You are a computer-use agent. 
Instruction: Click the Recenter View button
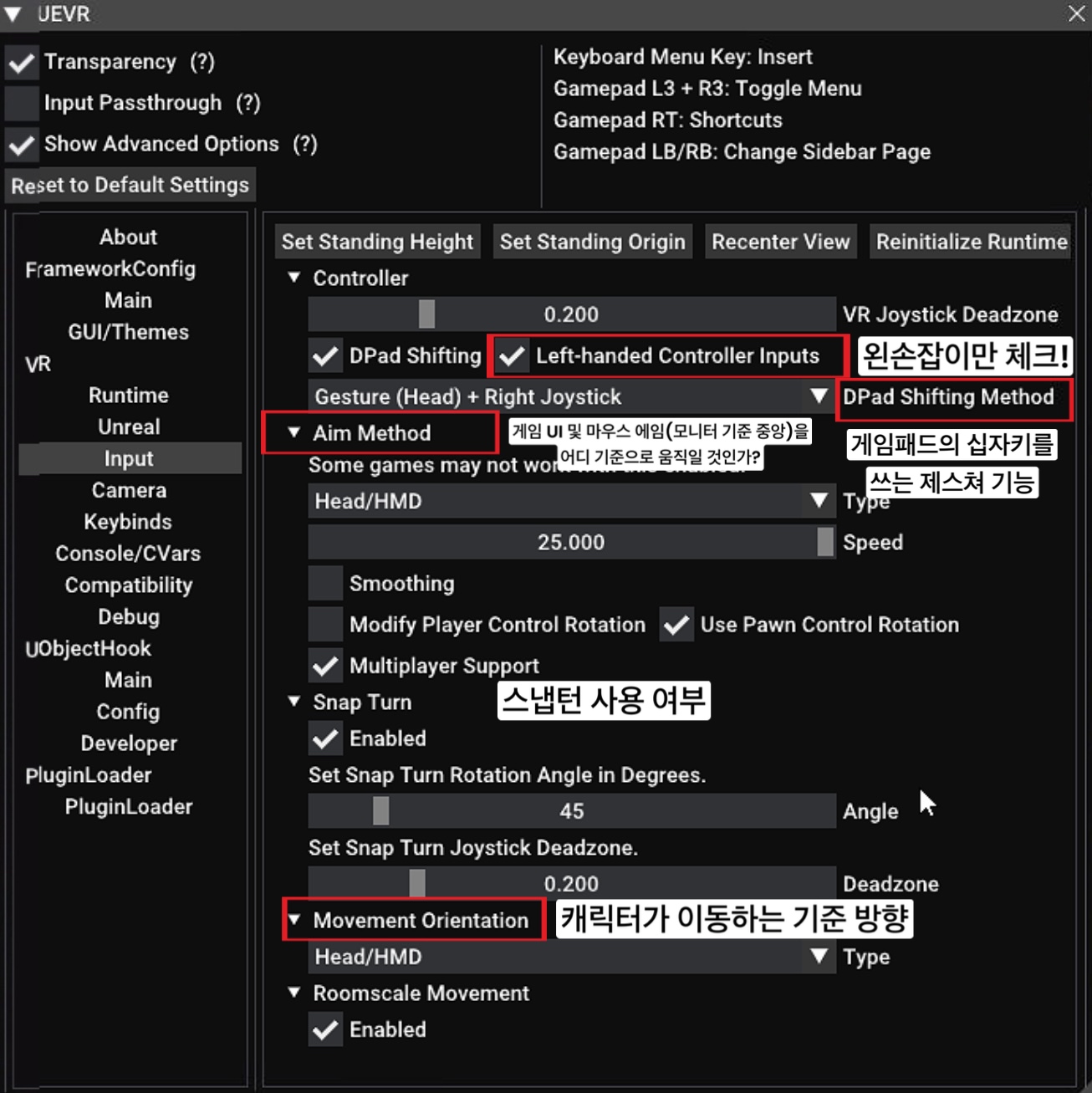[x=780, y=242]
